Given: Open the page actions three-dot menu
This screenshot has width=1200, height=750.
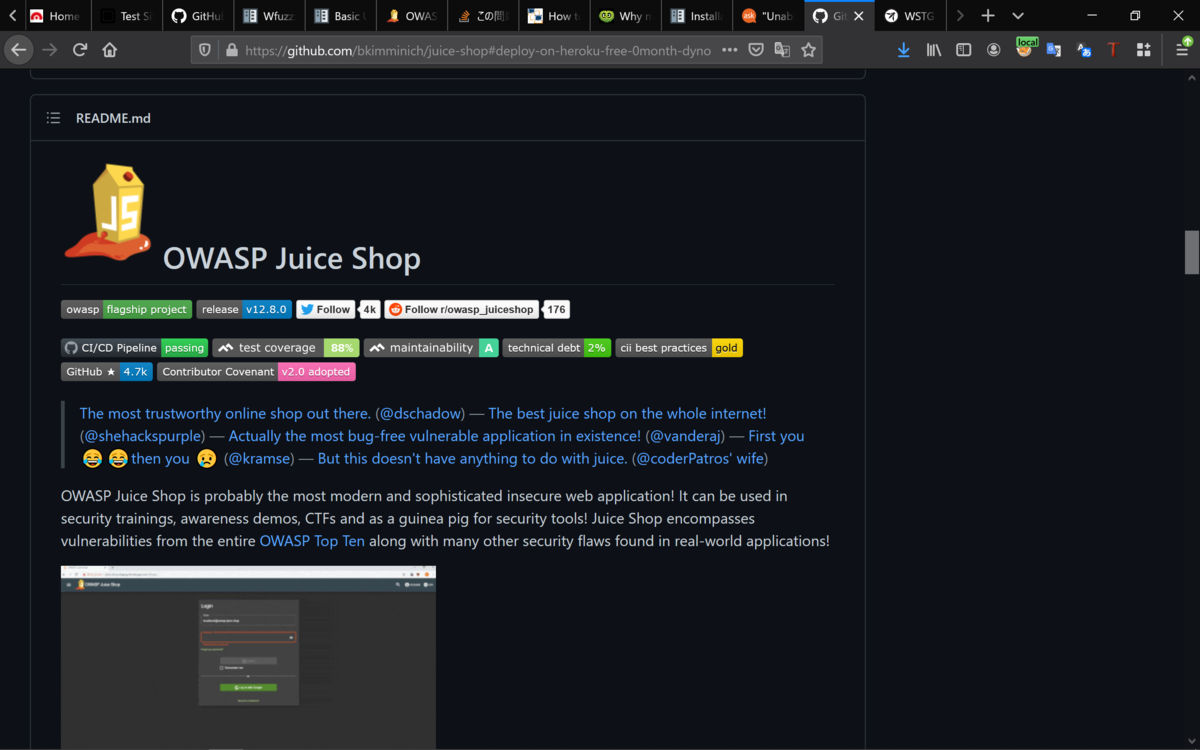Looking at the screenshot, I should tap(730, 50).
